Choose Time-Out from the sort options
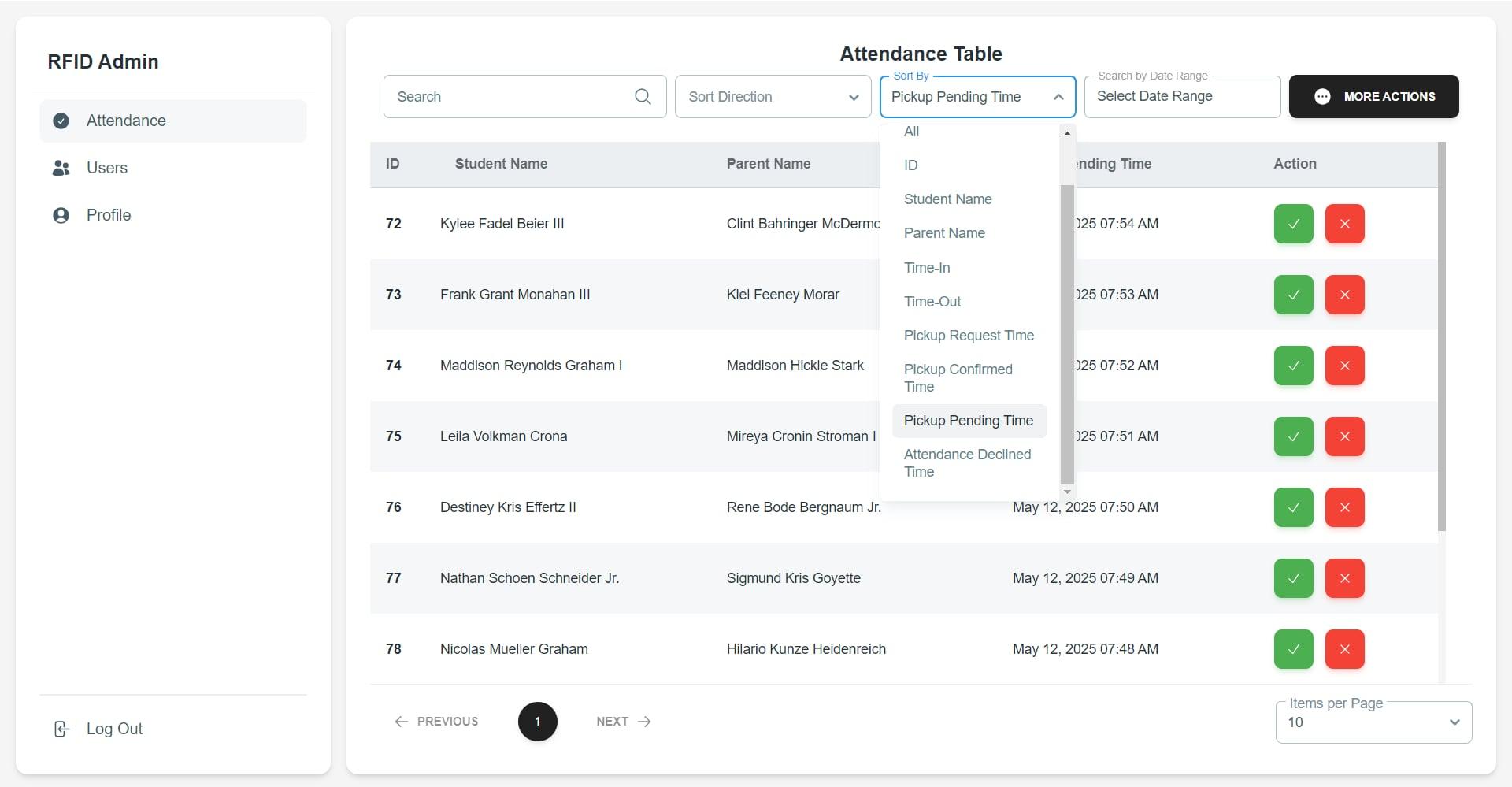Viewport: 1512px width, 787px height. 932,301
